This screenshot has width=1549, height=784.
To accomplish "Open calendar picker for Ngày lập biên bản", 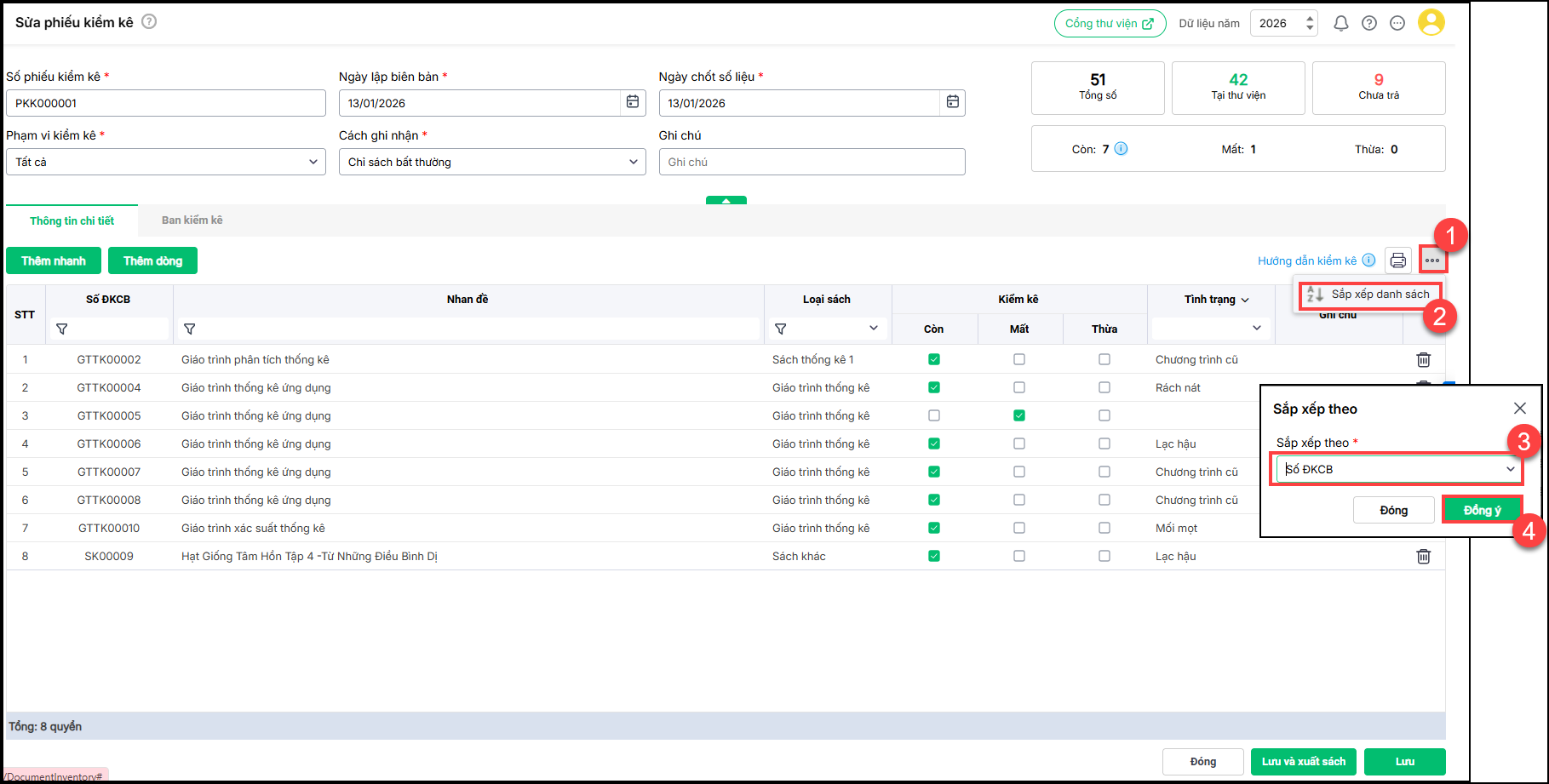I will coord(633,102).
